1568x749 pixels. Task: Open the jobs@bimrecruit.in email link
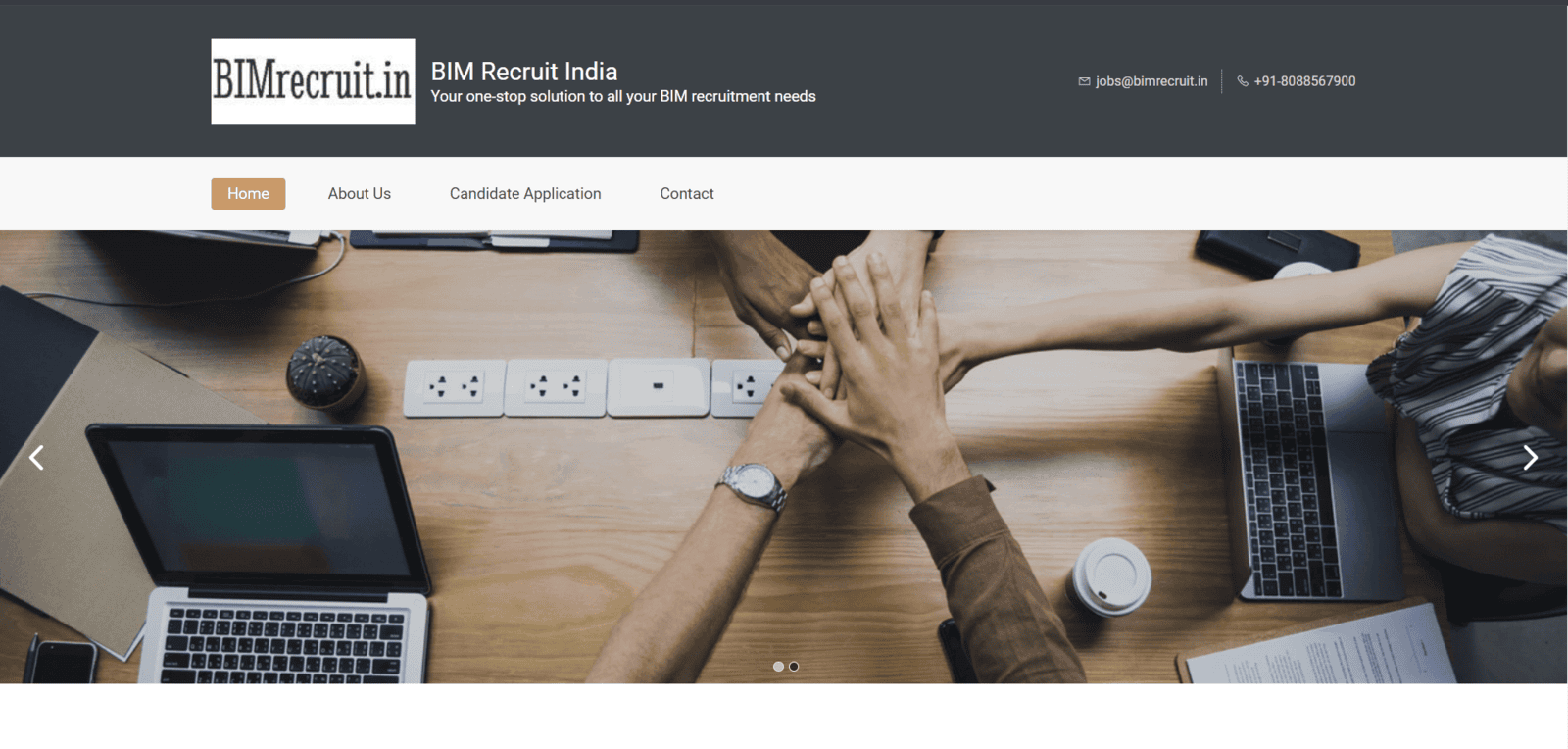1151,81
